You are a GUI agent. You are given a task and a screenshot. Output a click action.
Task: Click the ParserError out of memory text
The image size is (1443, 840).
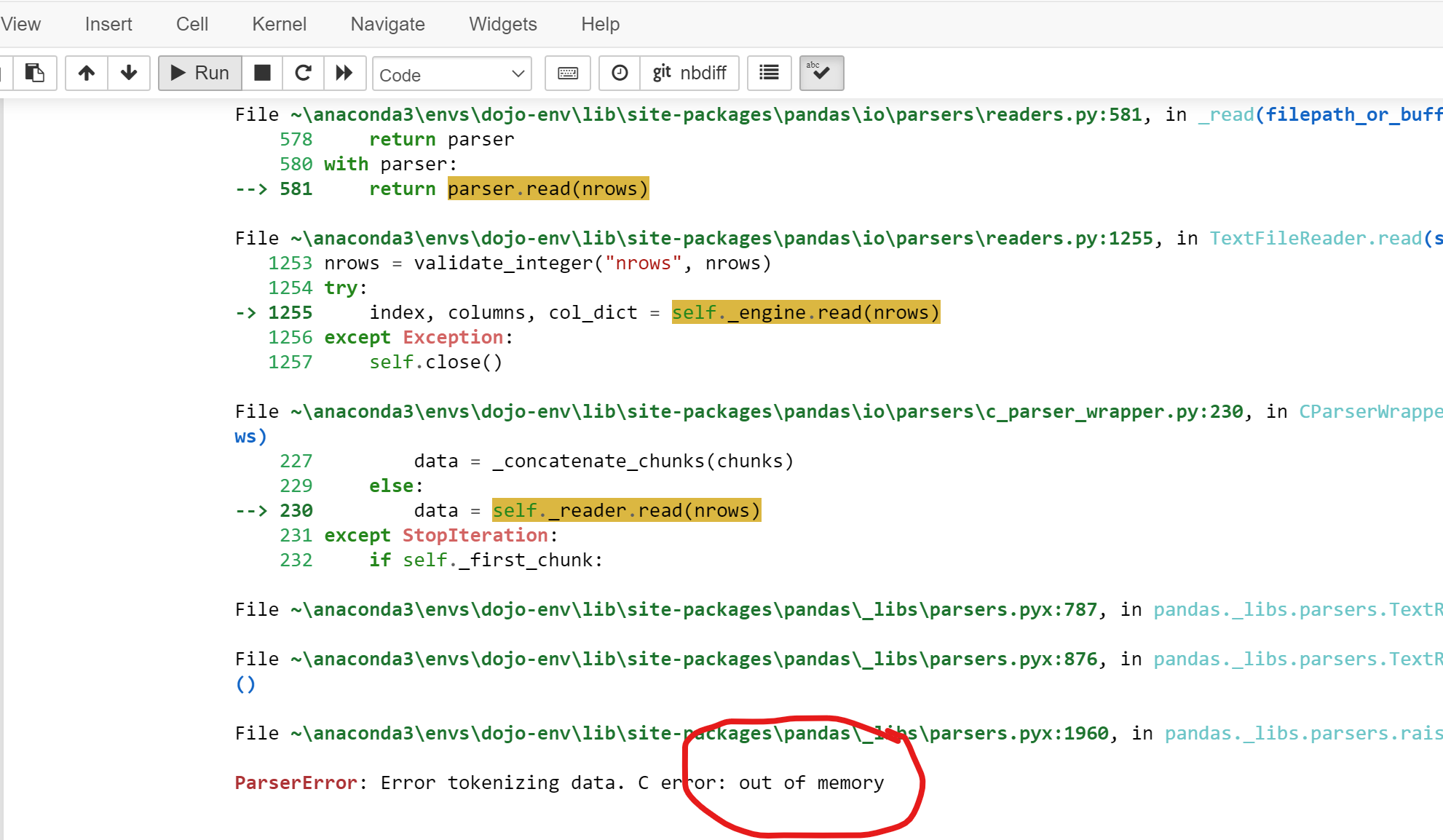click(558, 782)
